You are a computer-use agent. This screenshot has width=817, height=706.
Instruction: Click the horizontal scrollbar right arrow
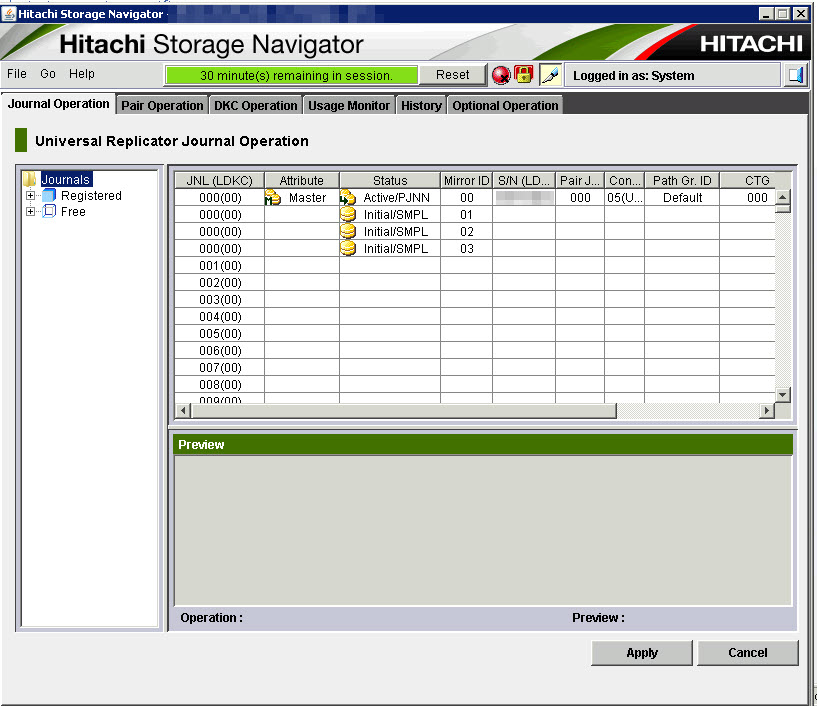click(x=766, y=411)
